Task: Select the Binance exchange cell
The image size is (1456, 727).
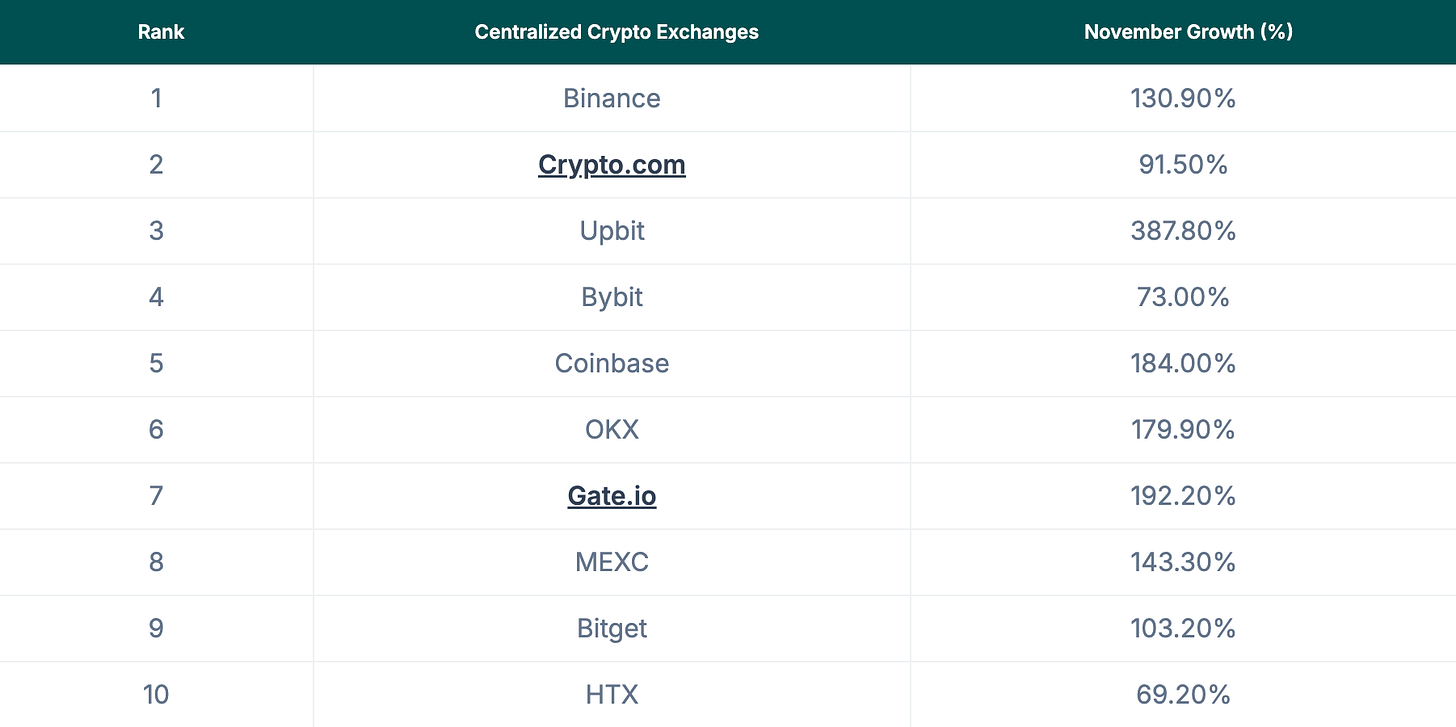Action: point(611,98)
